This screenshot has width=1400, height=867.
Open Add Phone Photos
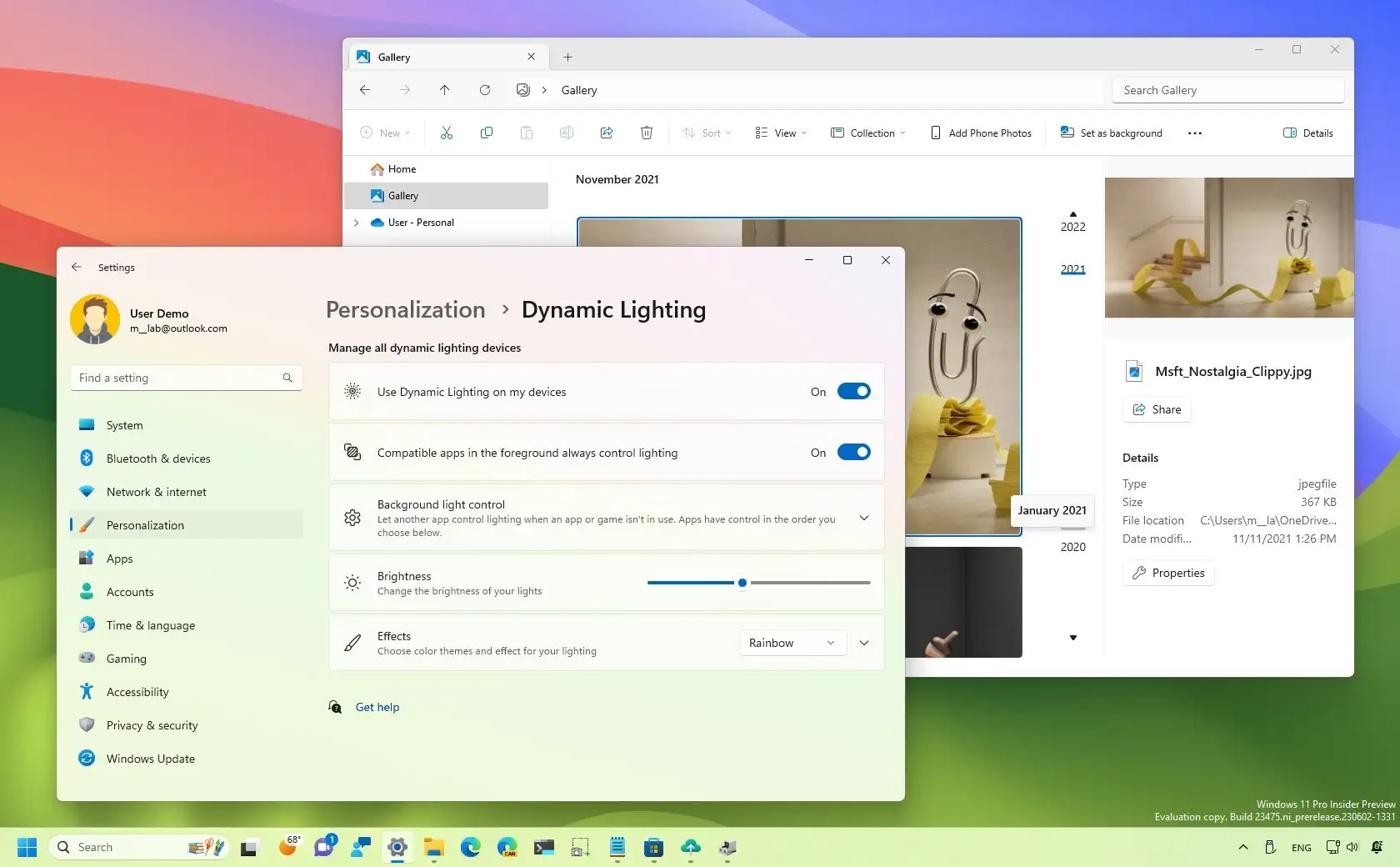click(980, 133)
